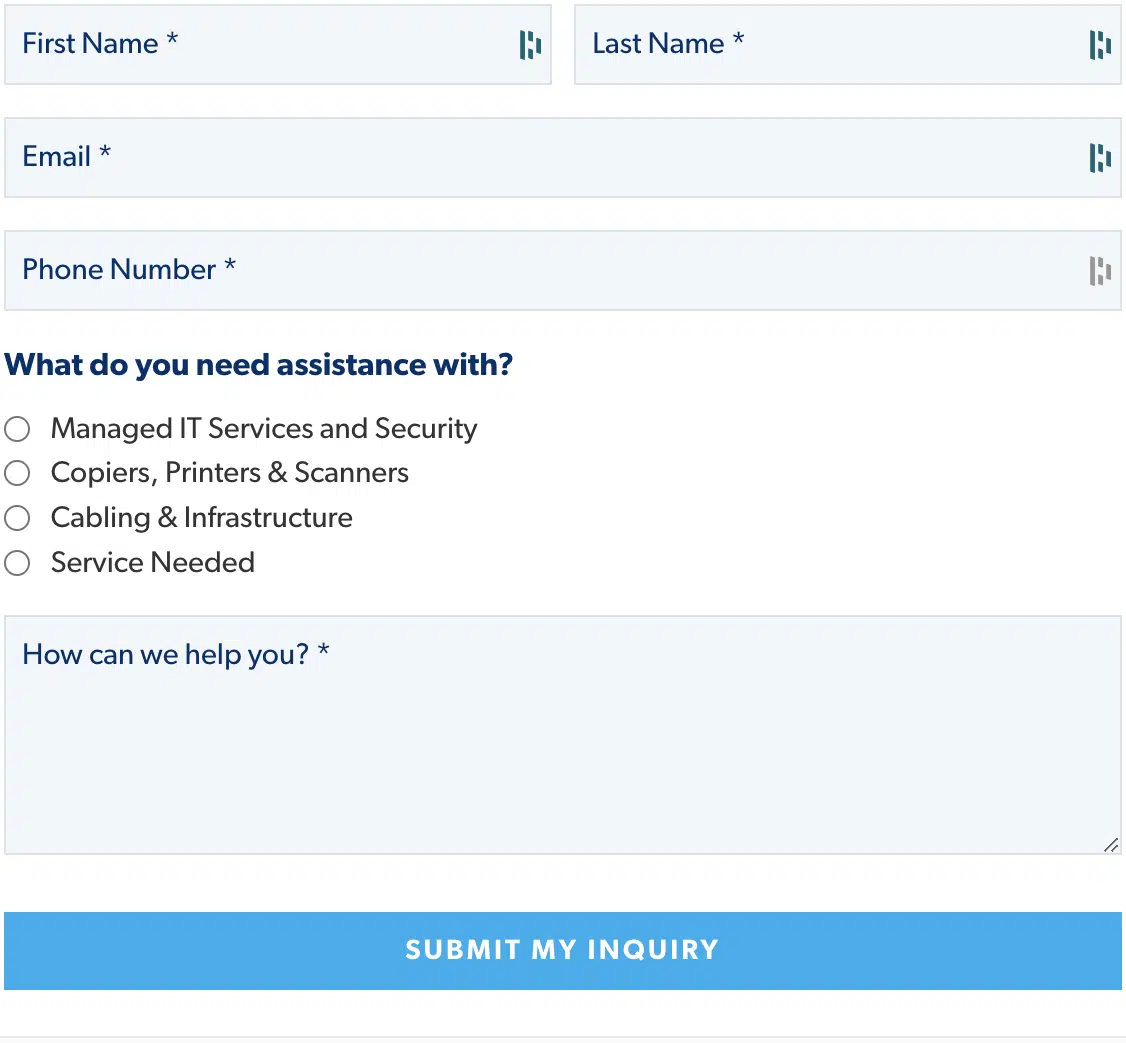Focus the Email input field
This screenshot has width=1126, height=1043.
(x=563, y=157)
